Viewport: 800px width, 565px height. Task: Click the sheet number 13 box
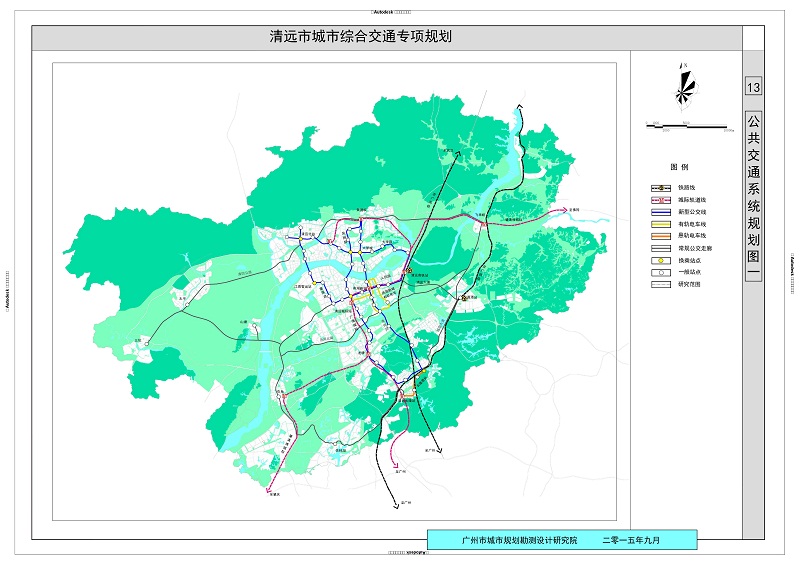[753, 88]
